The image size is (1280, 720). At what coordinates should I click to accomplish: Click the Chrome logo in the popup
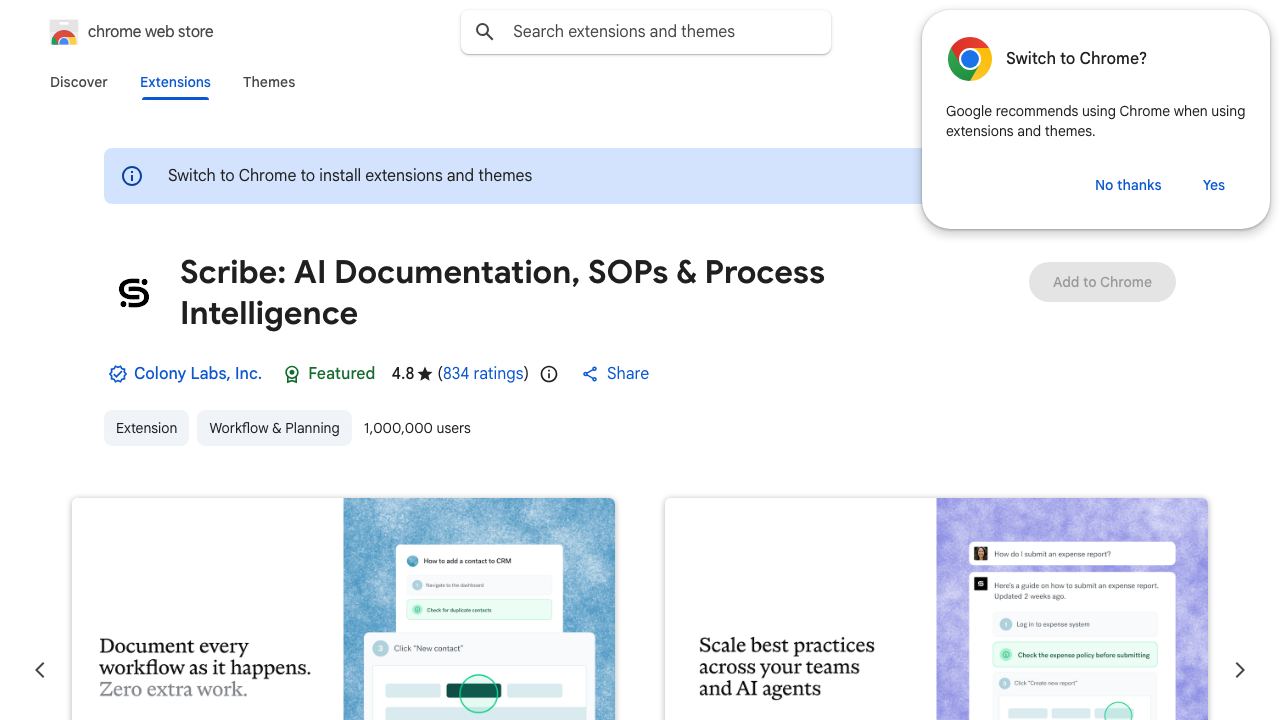[970, 59]
